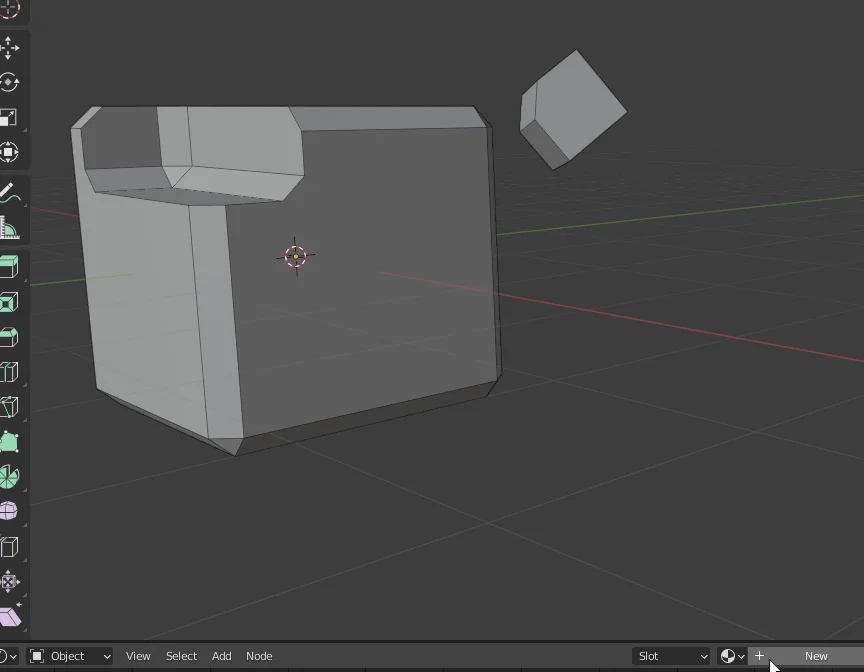This screenshot has height=672, width=864.
Task: Activate the Measure tool
Action: (x=12, y=229)
